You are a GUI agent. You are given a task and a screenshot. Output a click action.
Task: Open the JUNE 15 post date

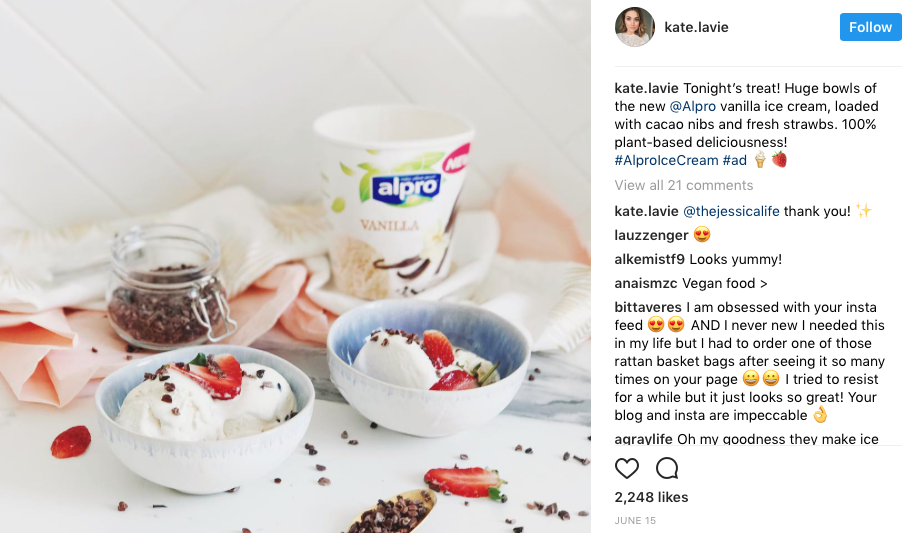click(x=635, y=520)
